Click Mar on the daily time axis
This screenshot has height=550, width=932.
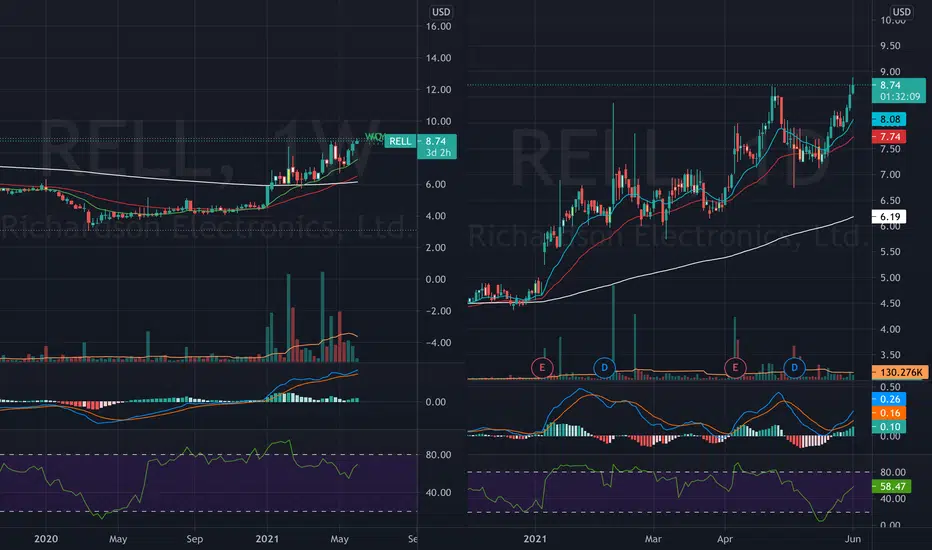coord(653,539)
